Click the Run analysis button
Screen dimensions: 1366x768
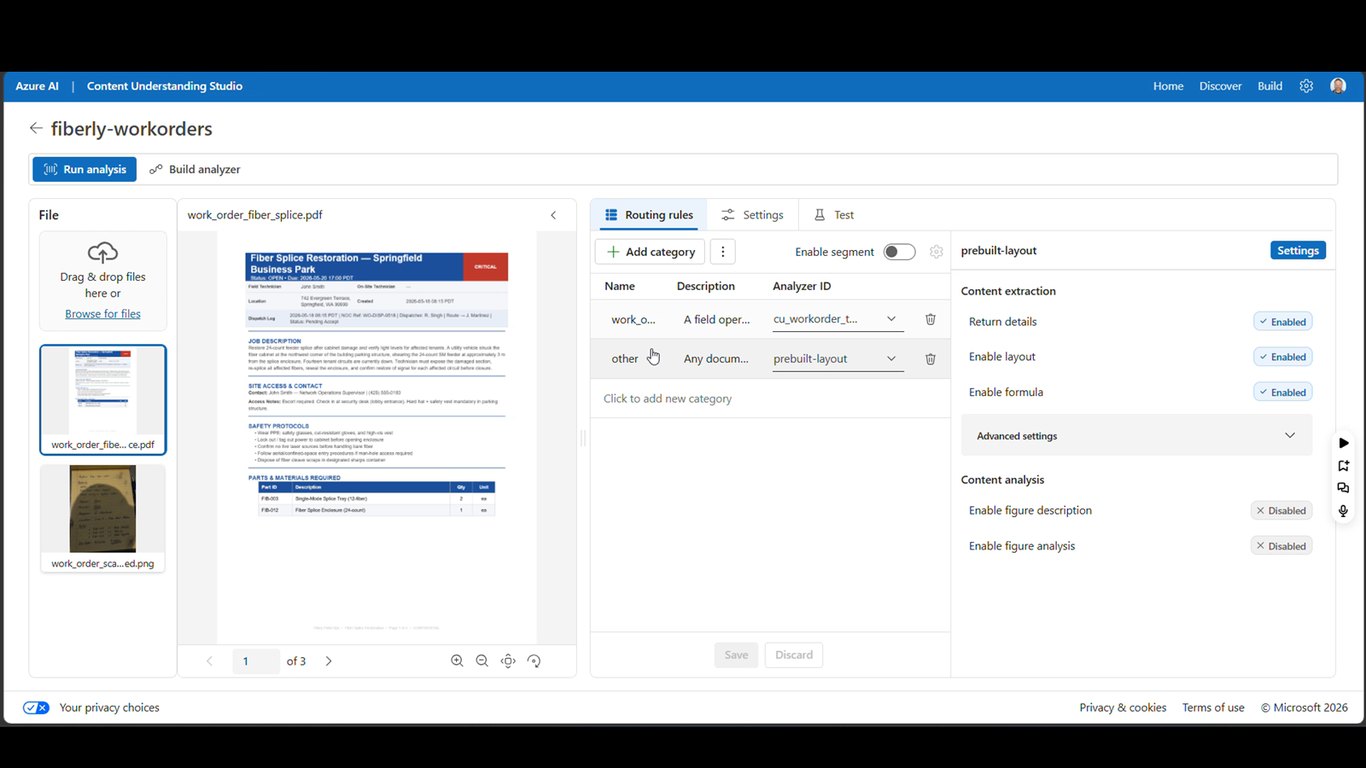pyautogui.click(x=84, y=169)
